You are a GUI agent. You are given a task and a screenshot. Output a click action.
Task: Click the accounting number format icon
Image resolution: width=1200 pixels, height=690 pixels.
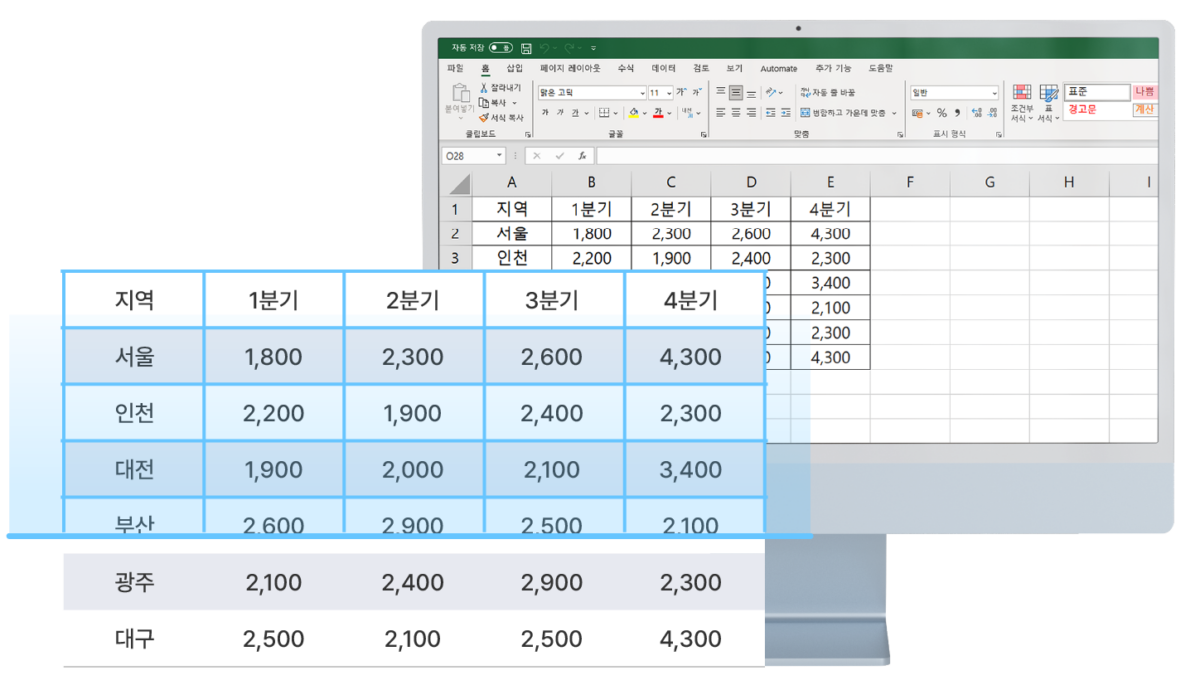(917, 113)
